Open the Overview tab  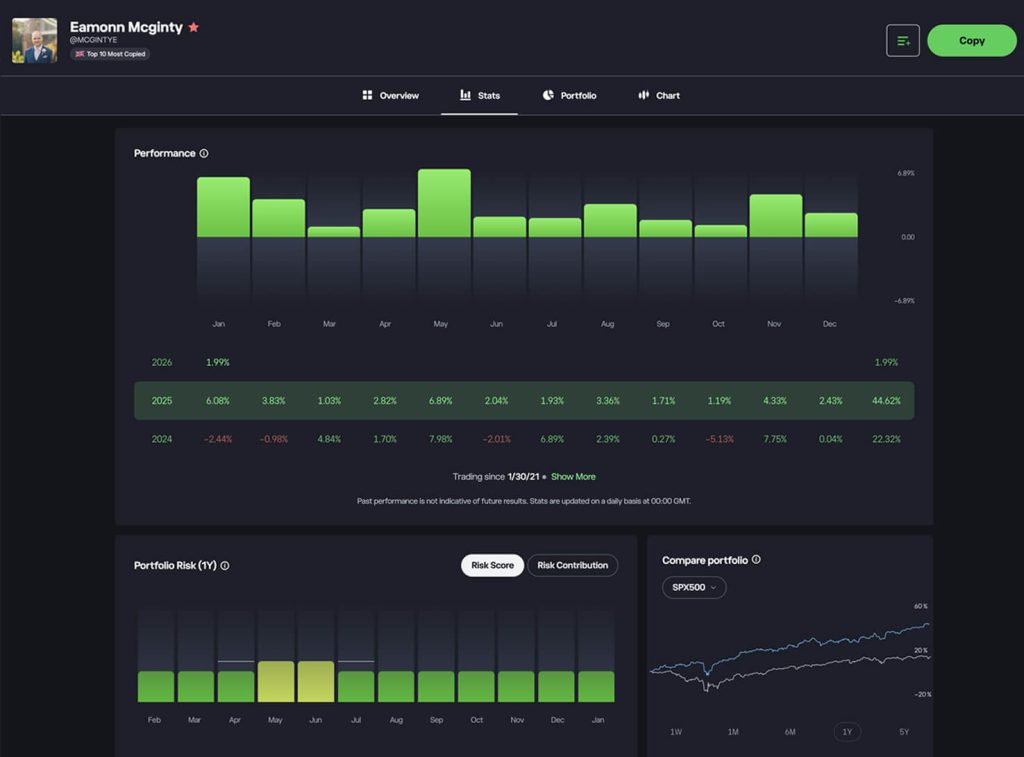coord(391,95)
